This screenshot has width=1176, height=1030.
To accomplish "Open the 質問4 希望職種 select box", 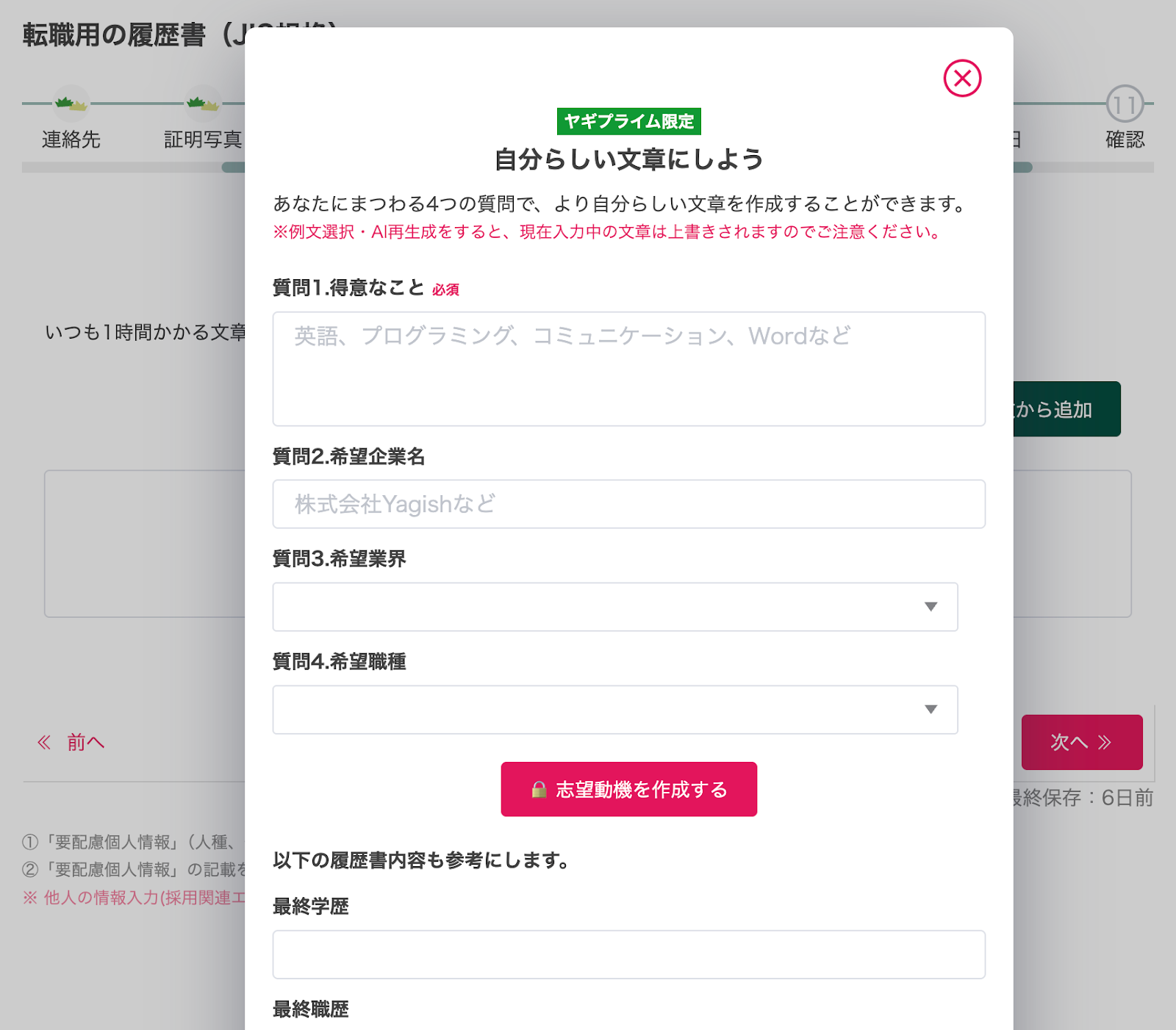I will pos(614,710).
